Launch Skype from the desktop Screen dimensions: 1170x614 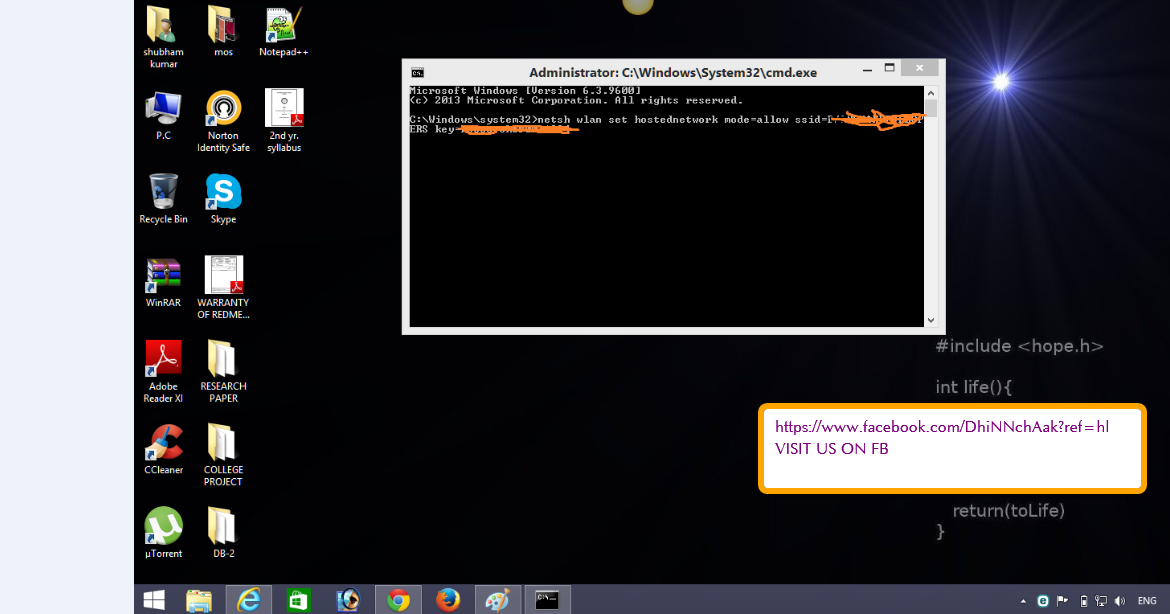[x=222, y=192]
